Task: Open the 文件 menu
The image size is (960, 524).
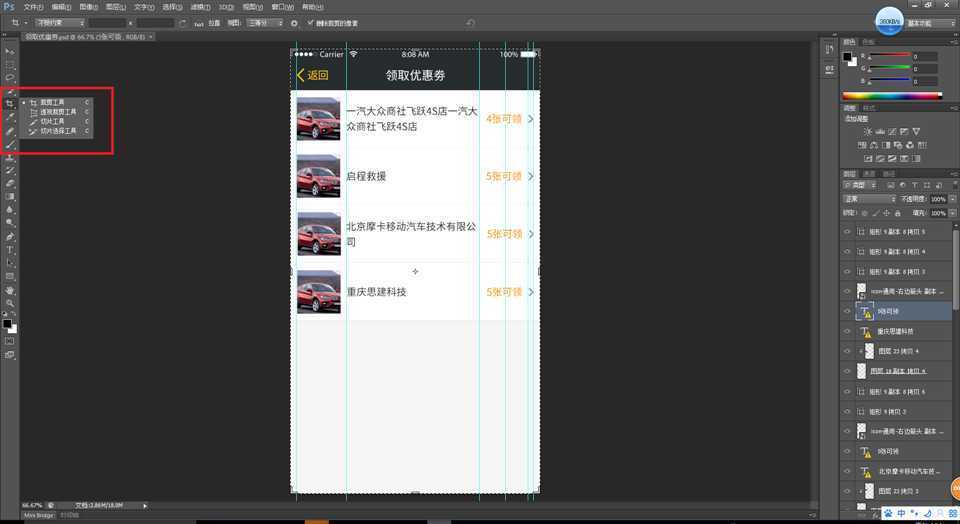Action: 33,7
